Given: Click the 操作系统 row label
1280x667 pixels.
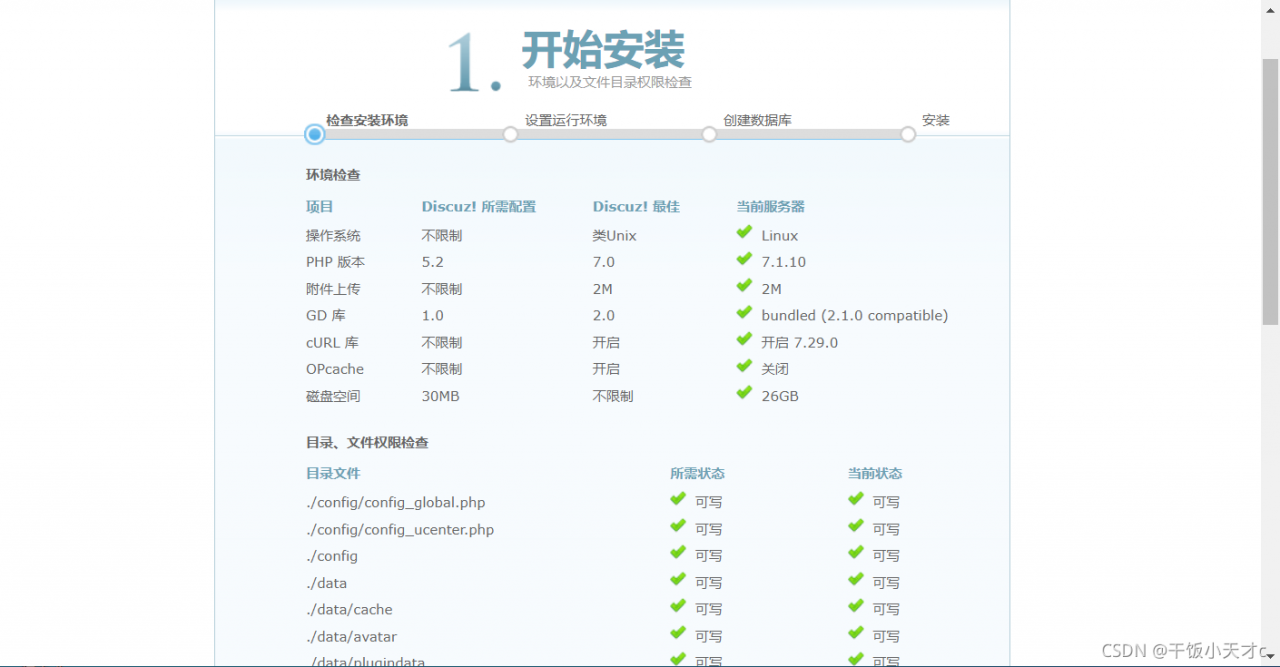Looking at the screenshot, I should pyautogui.click(x=333, y=236).
